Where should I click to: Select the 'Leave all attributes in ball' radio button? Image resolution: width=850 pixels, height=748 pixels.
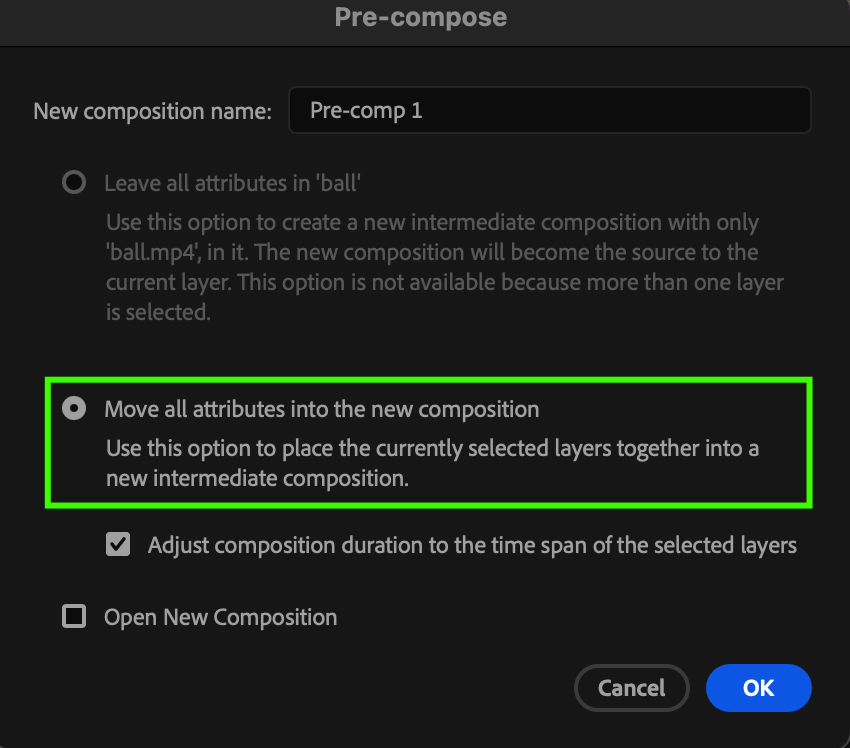(74, 183)
